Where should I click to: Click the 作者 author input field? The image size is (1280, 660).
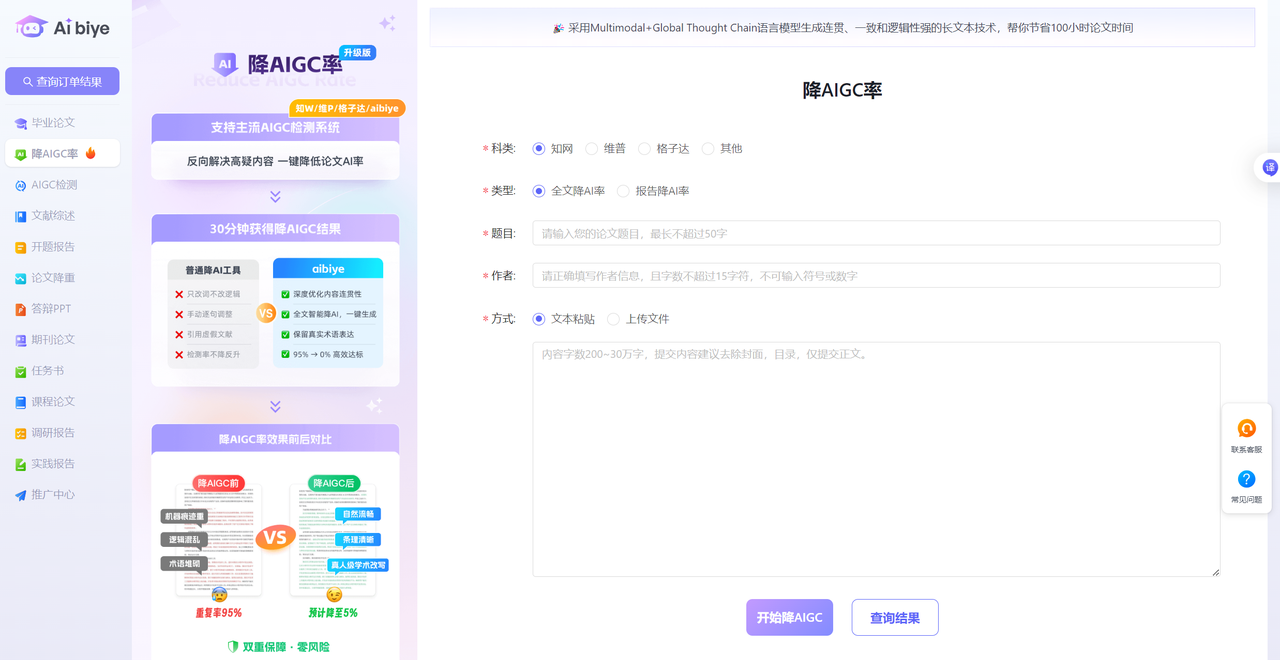tap(876, 275)
